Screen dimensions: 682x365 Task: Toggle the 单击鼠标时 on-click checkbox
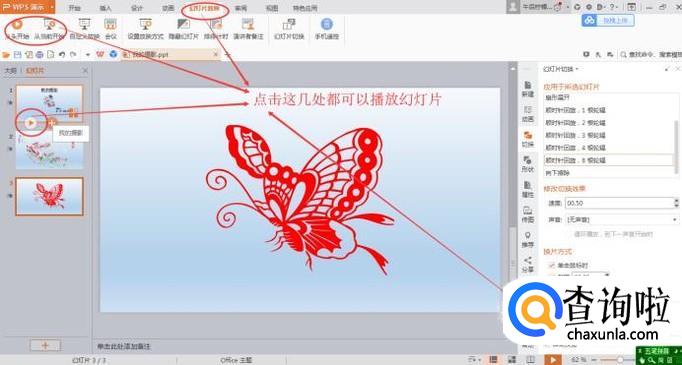(x=552, y=265)
